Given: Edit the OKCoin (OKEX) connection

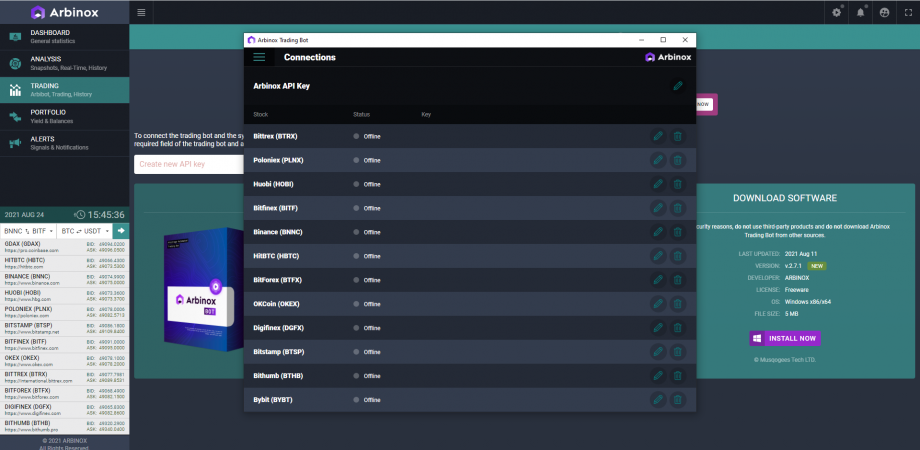Looking at the screenshot, I should pyautogui.click(x=658, y=304).
